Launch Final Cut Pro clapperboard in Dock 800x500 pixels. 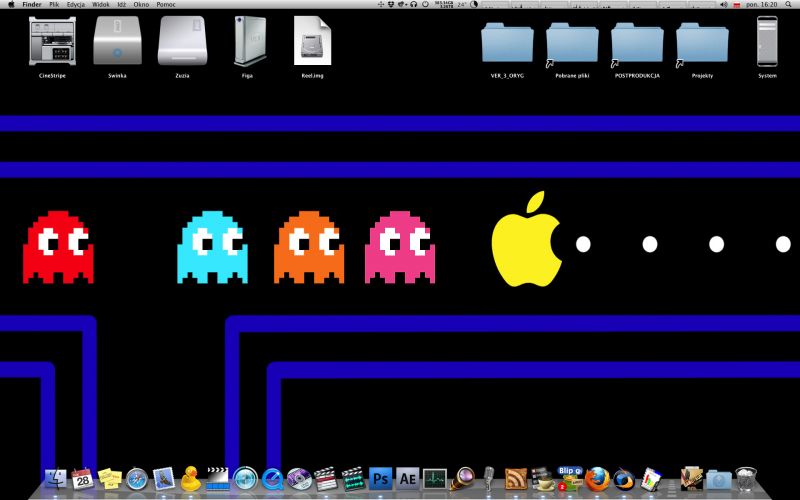pos(326,479)
